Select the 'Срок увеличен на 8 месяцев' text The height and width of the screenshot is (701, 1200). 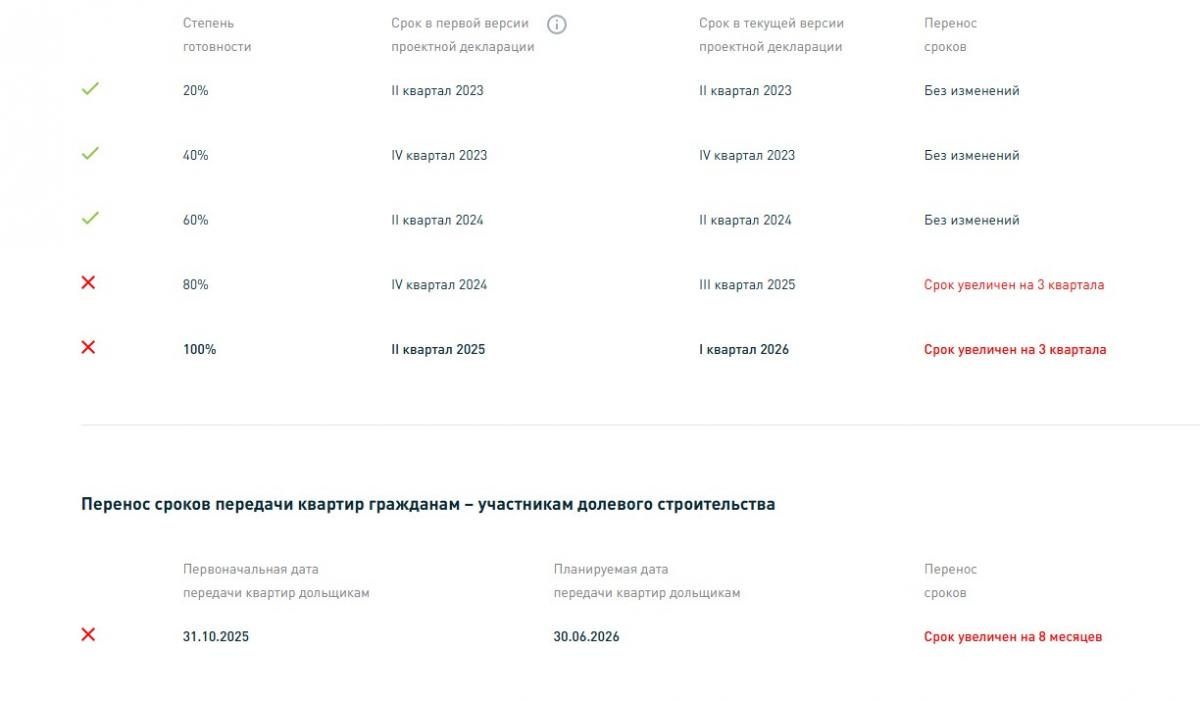(1013, 637)
